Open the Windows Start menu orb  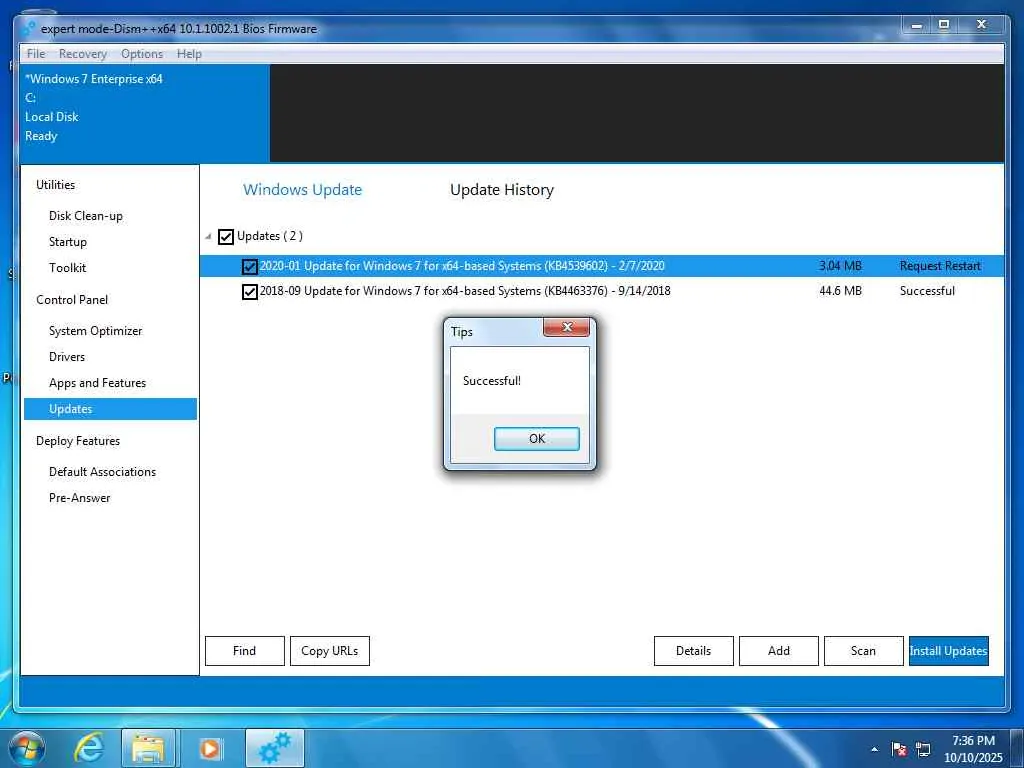[x=27, y=748]
